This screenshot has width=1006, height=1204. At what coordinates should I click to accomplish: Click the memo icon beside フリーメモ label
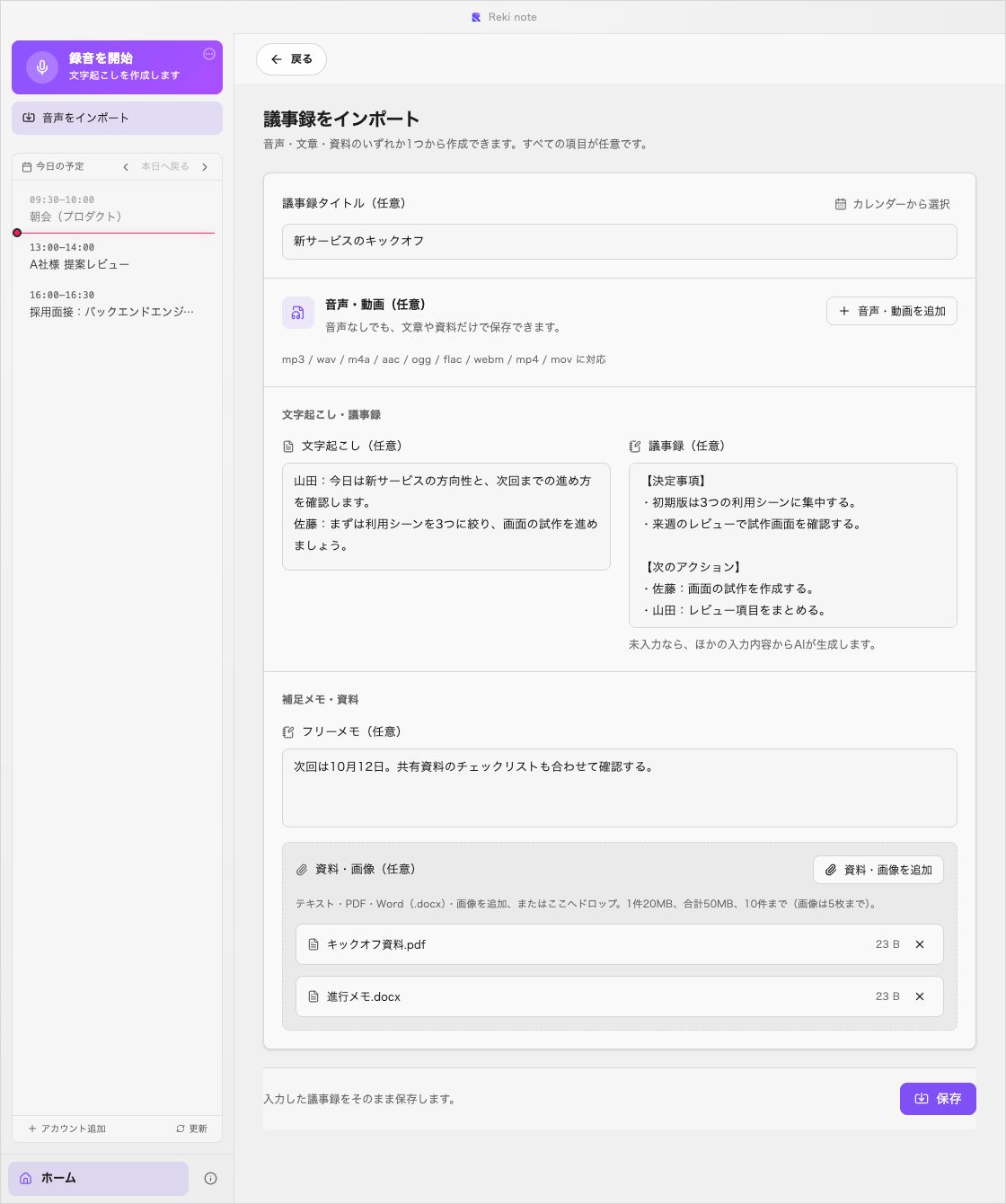[x=288, y=732]
